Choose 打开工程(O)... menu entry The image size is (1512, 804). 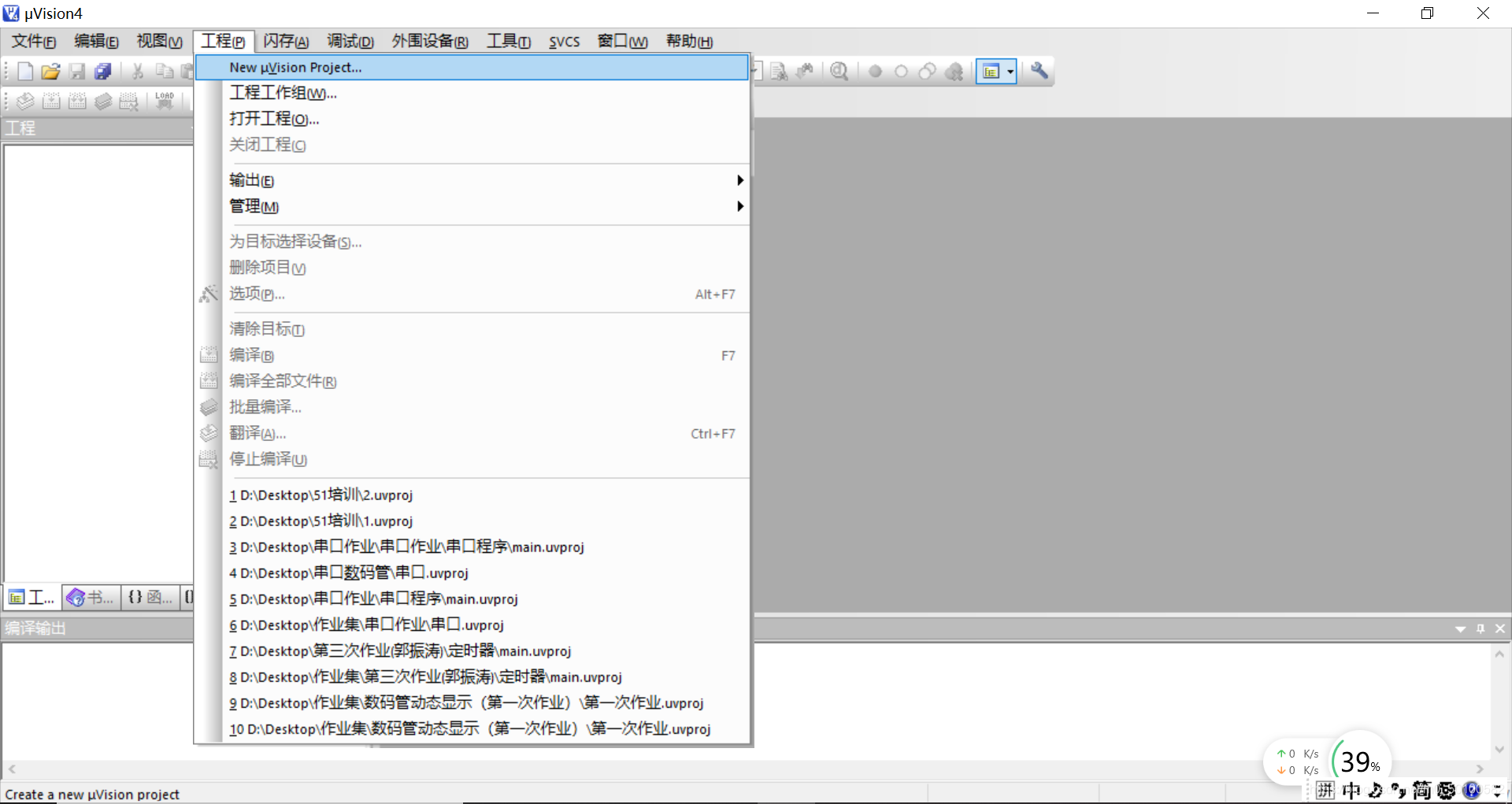tap(472, 119)
